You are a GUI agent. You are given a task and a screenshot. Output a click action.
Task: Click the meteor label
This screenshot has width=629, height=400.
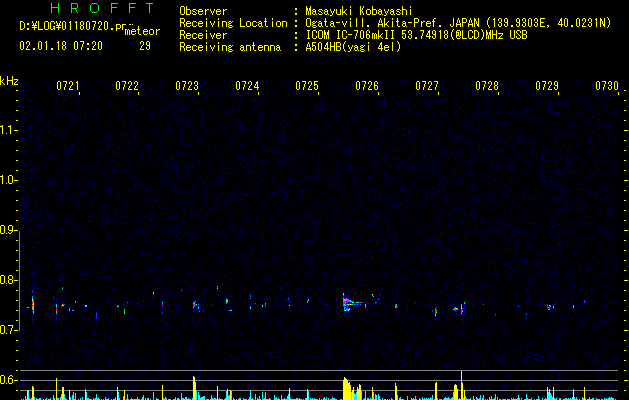[142, 31]
